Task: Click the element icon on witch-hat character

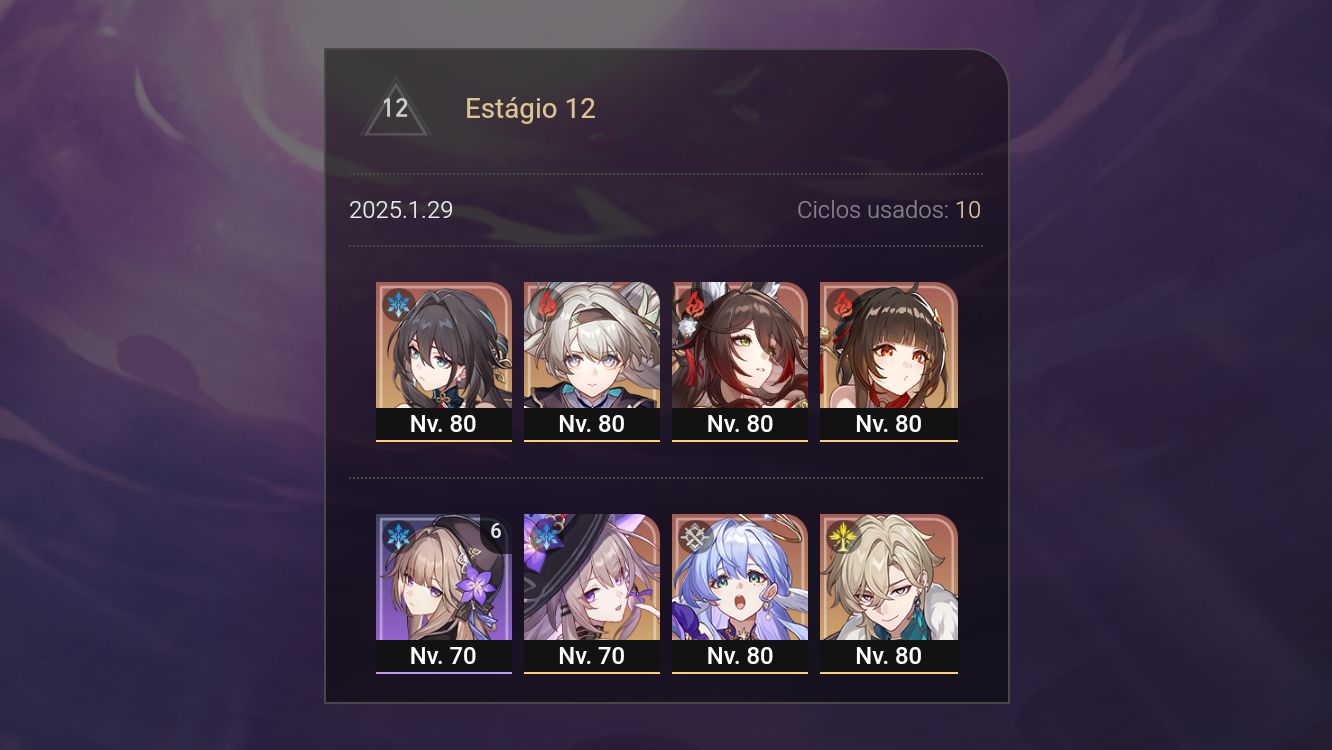Action: [x=546, y=536]
